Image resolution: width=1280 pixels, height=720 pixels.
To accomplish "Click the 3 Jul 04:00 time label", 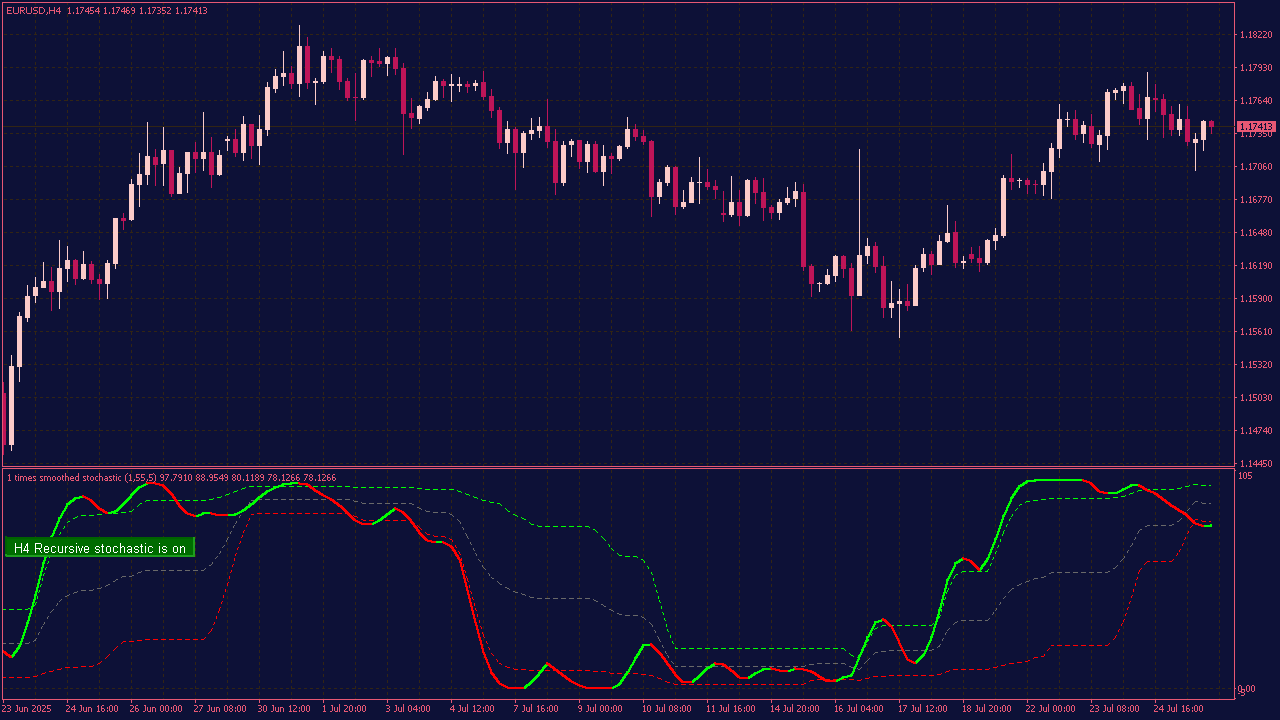I will click(407, 708).
